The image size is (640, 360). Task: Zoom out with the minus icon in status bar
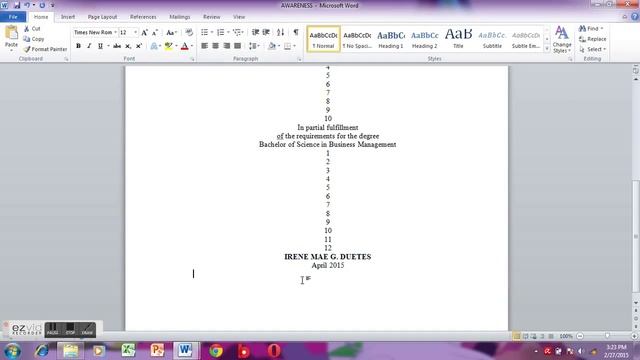[580, 336]
